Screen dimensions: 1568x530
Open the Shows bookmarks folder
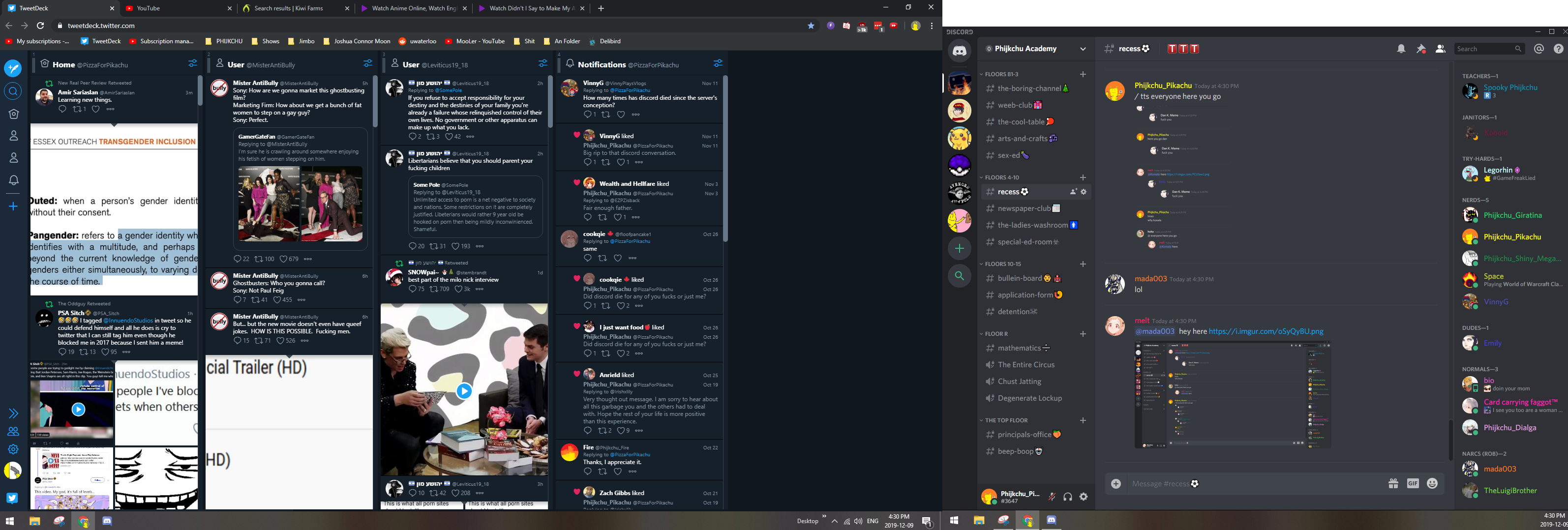(266, 41)
